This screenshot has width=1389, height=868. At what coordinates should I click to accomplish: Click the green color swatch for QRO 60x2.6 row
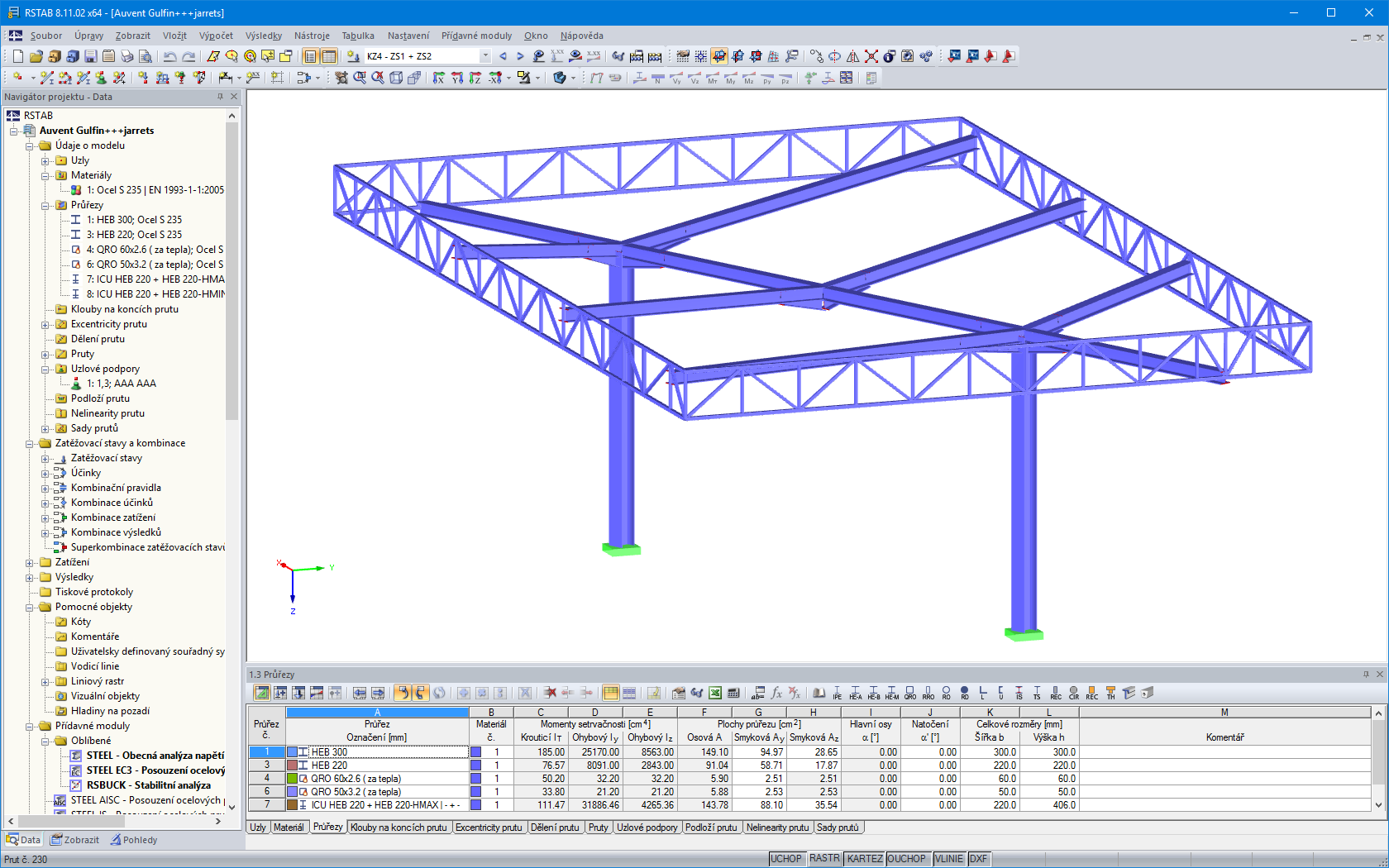[x=292, y=779]
